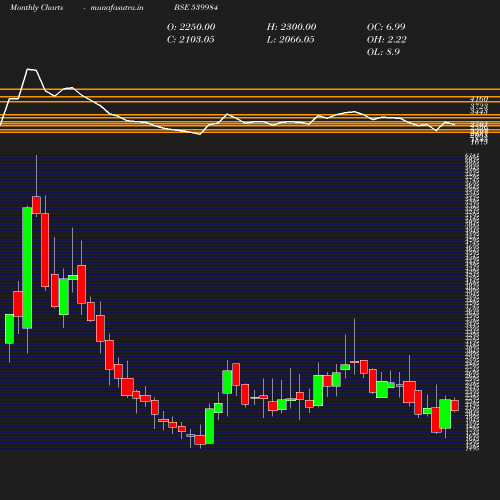
Task: Select the open value 'O: 2250.00'
Action: point(191,27)
